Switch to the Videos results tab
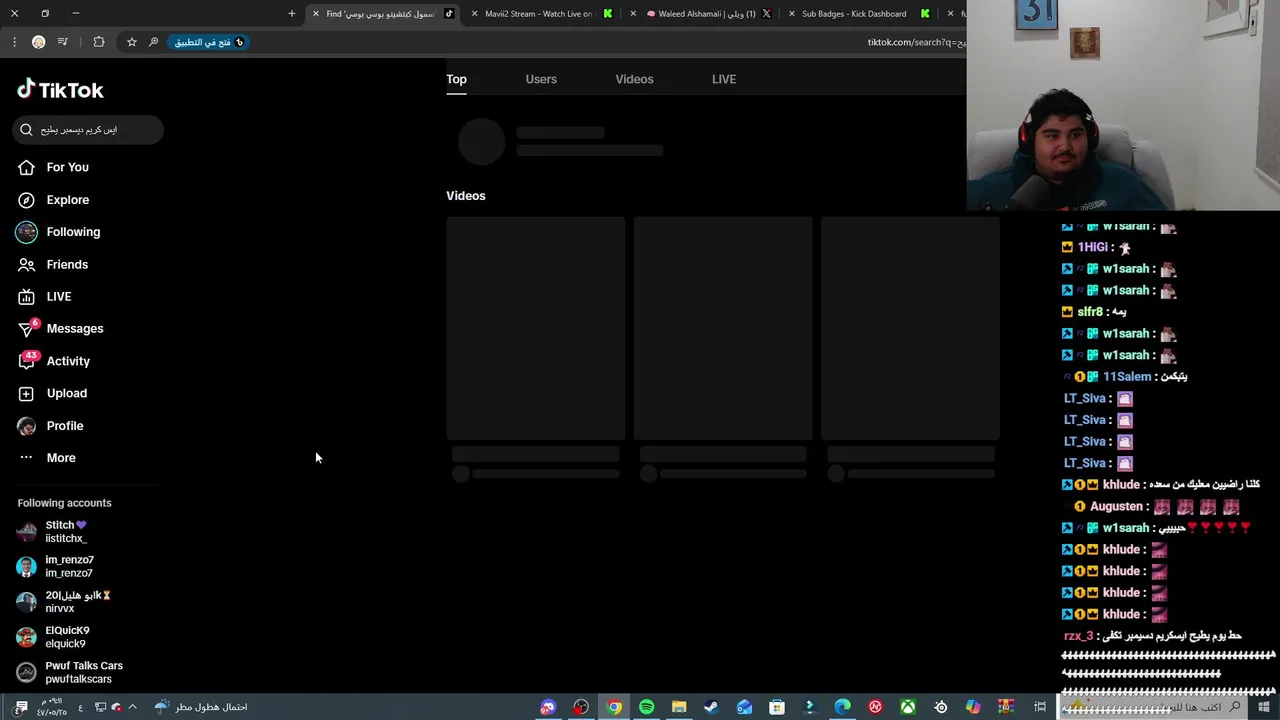Viewport: 1280px width, 720px height. click(x=634, y=79)
